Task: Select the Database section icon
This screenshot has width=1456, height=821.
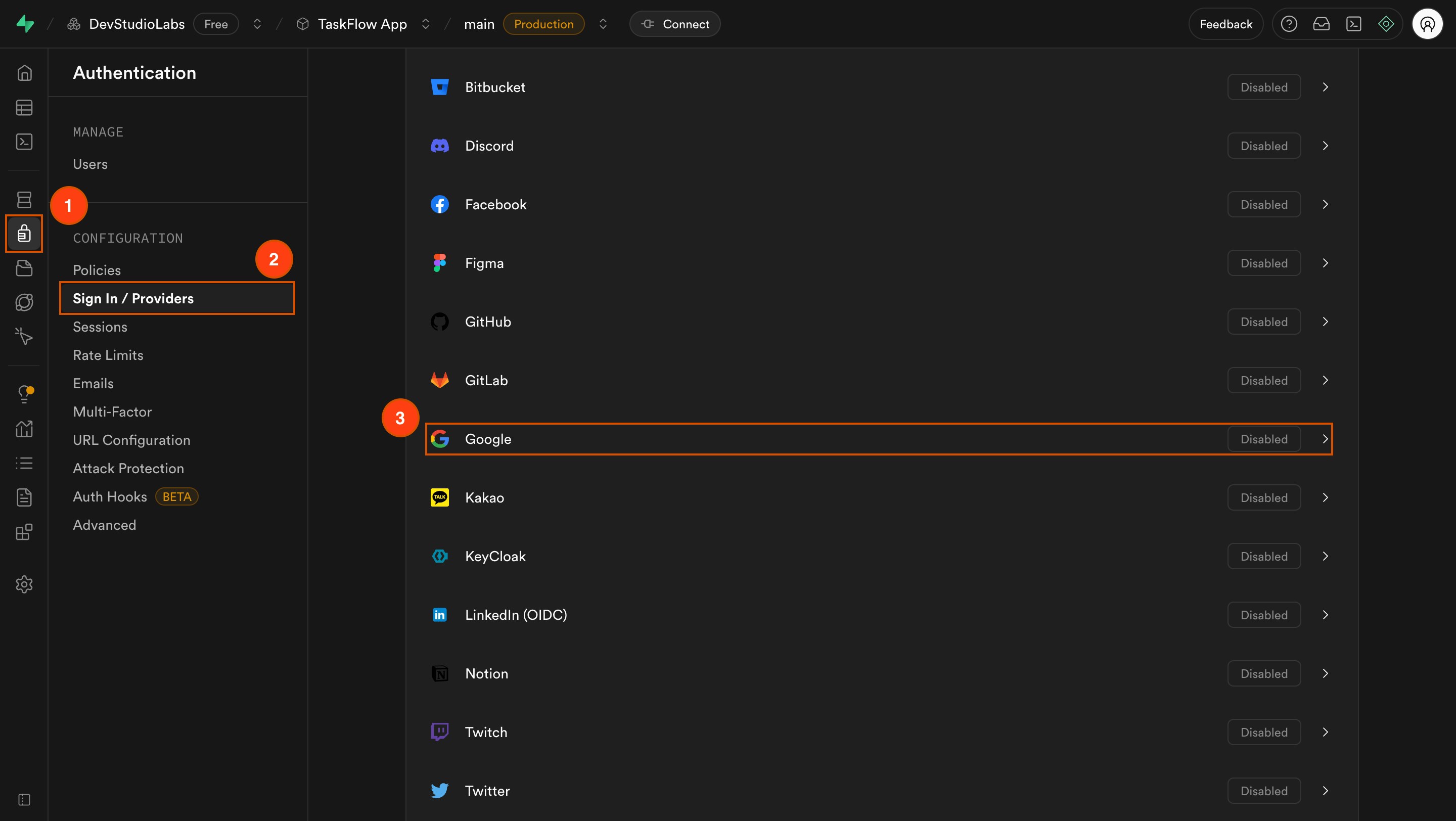Action: (x=24, y=200)
